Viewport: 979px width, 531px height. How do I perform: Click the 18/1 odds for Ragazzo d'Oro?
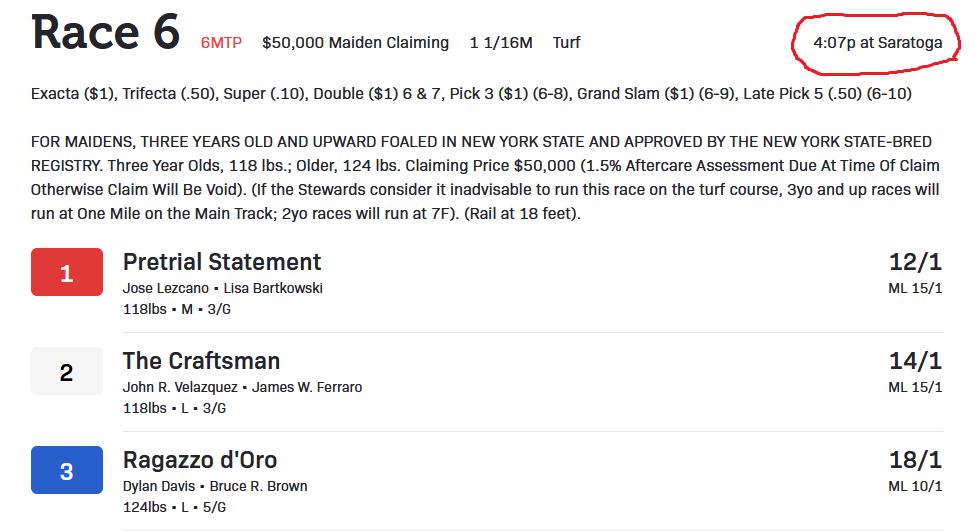click(x=915, y=460)
